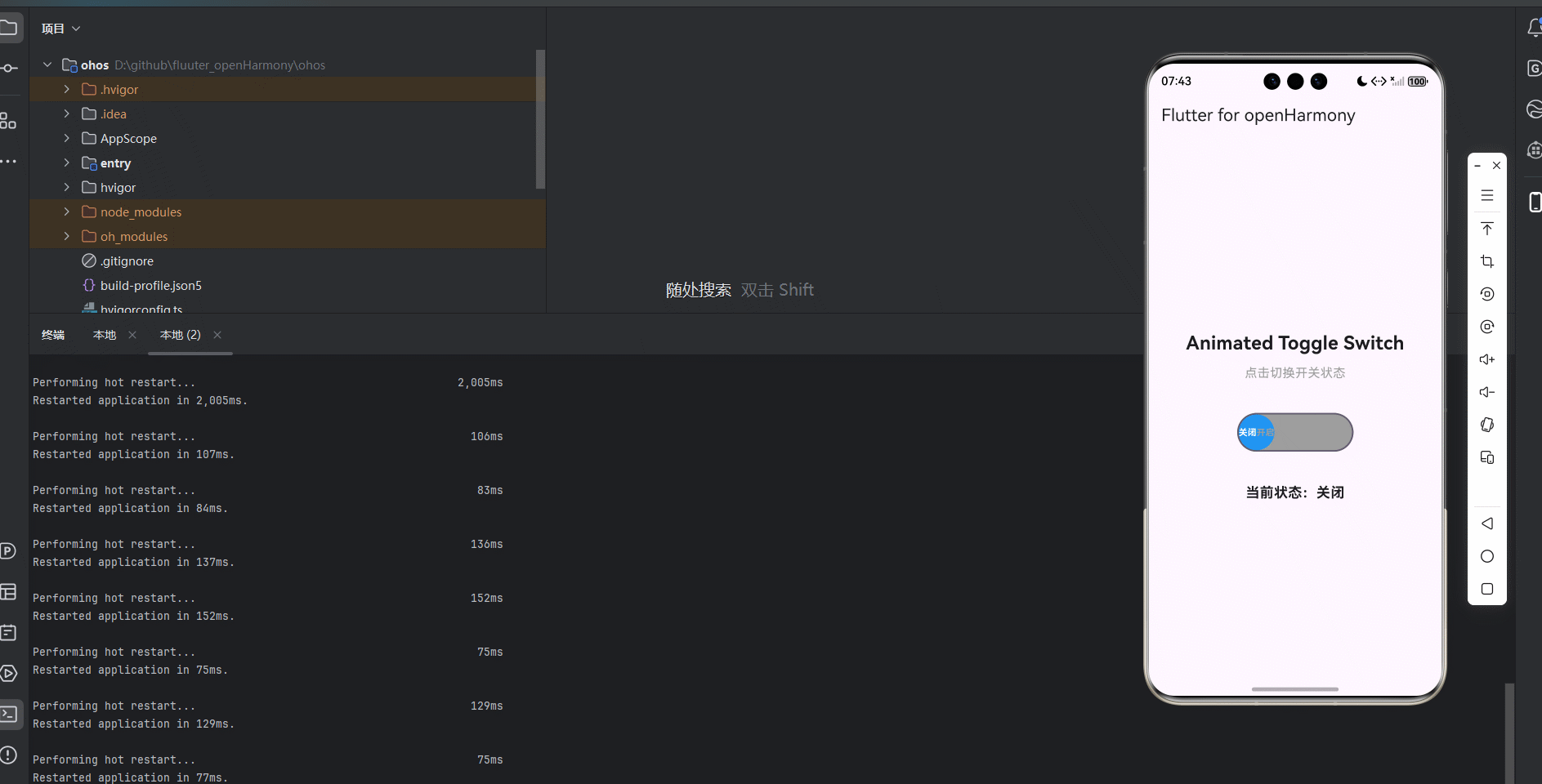Image resolution: width=1542 pixels, height=784 pixels.
Task: Open emulator multi-screen device icon
Action: 1487,457
